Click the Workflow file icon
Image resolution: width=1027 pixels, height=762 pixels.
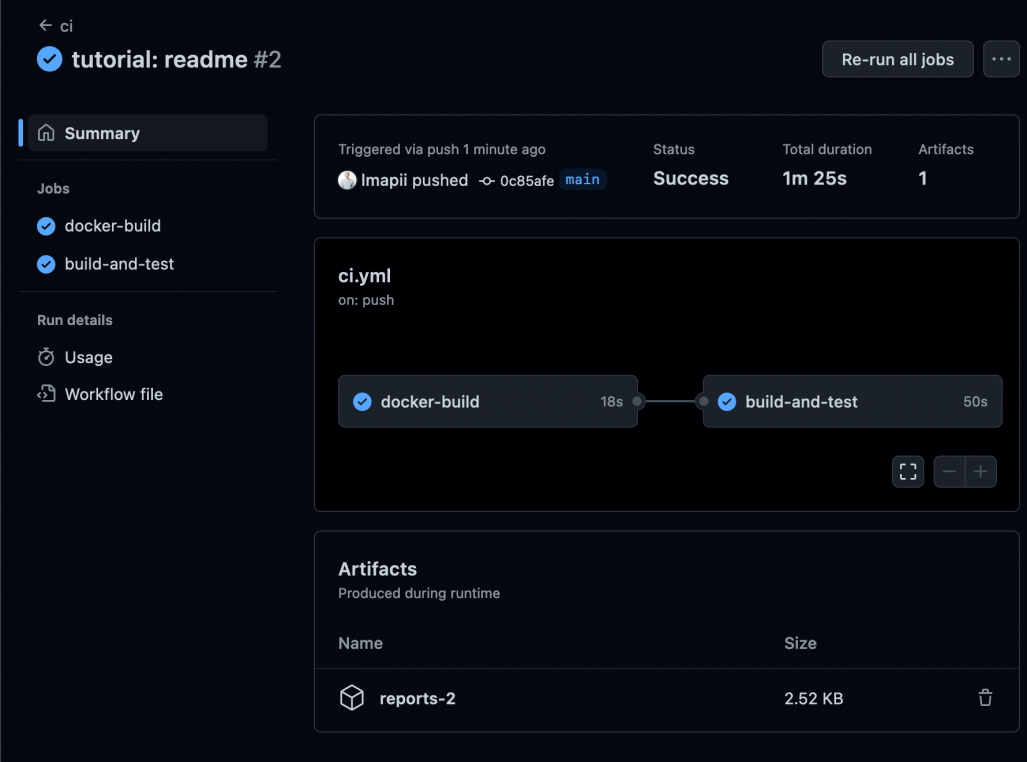pyautogui.click(x=46, y=394)
